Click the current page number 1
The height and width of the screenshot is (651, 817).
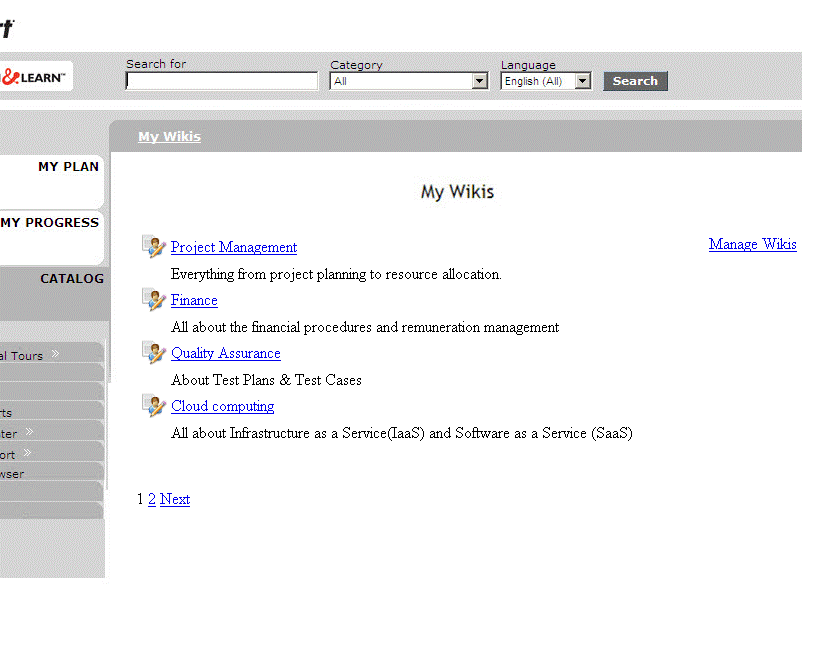(x=140, y=499)
